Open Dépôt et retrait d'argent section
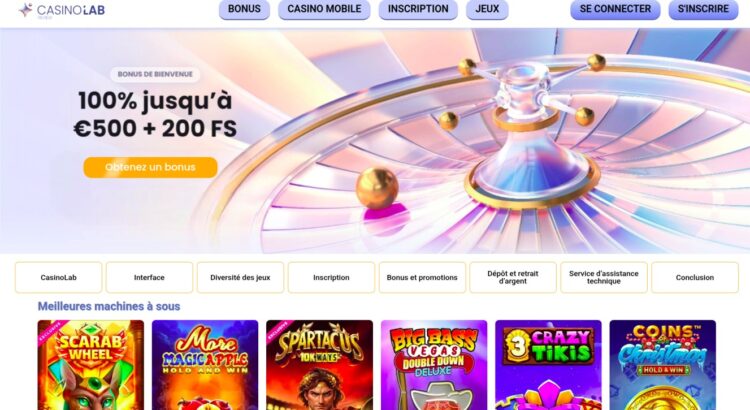This screenshot has width=750, height=410. [x=513, y=277]
